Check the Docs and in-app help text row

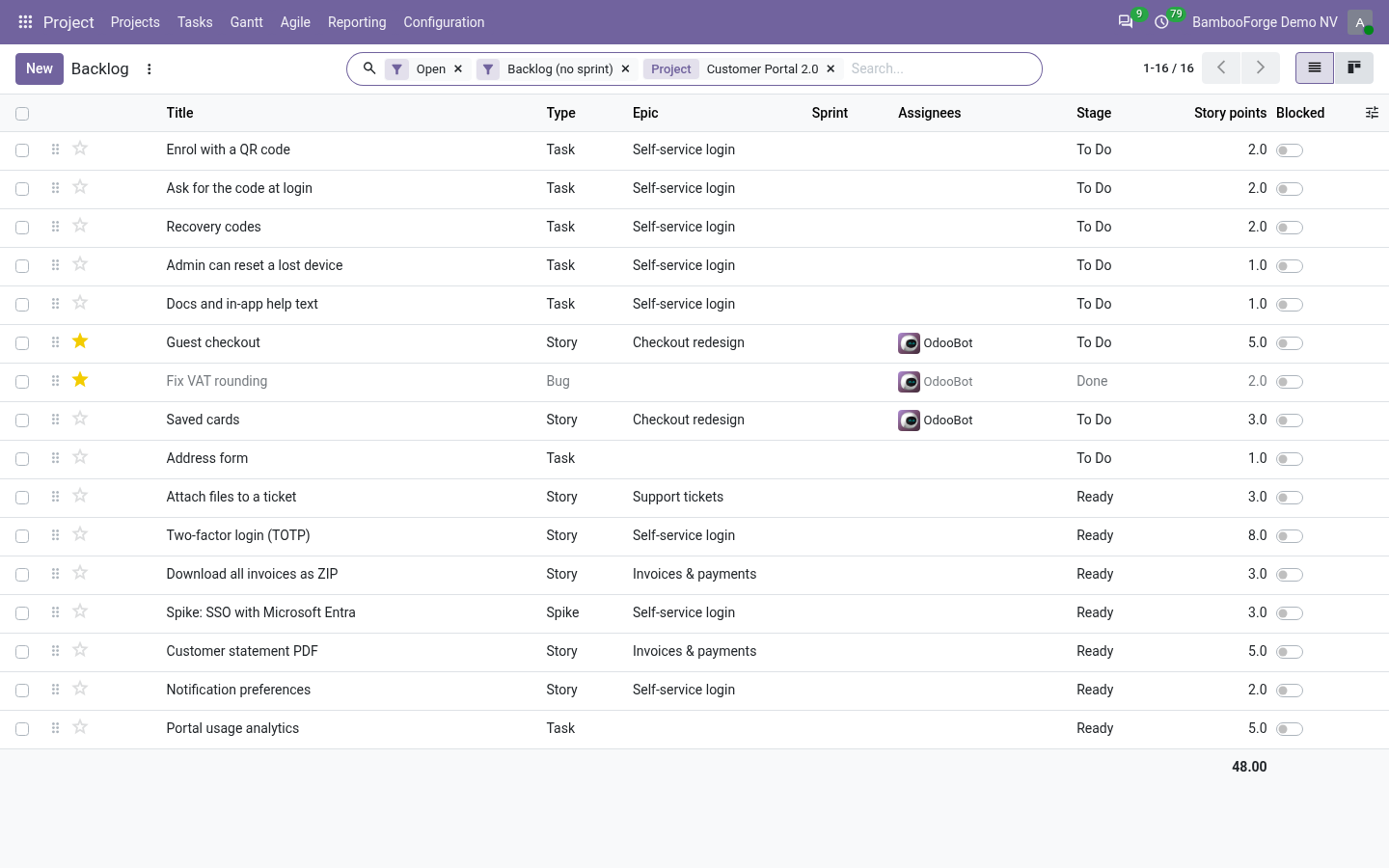[x=22, y=305]
